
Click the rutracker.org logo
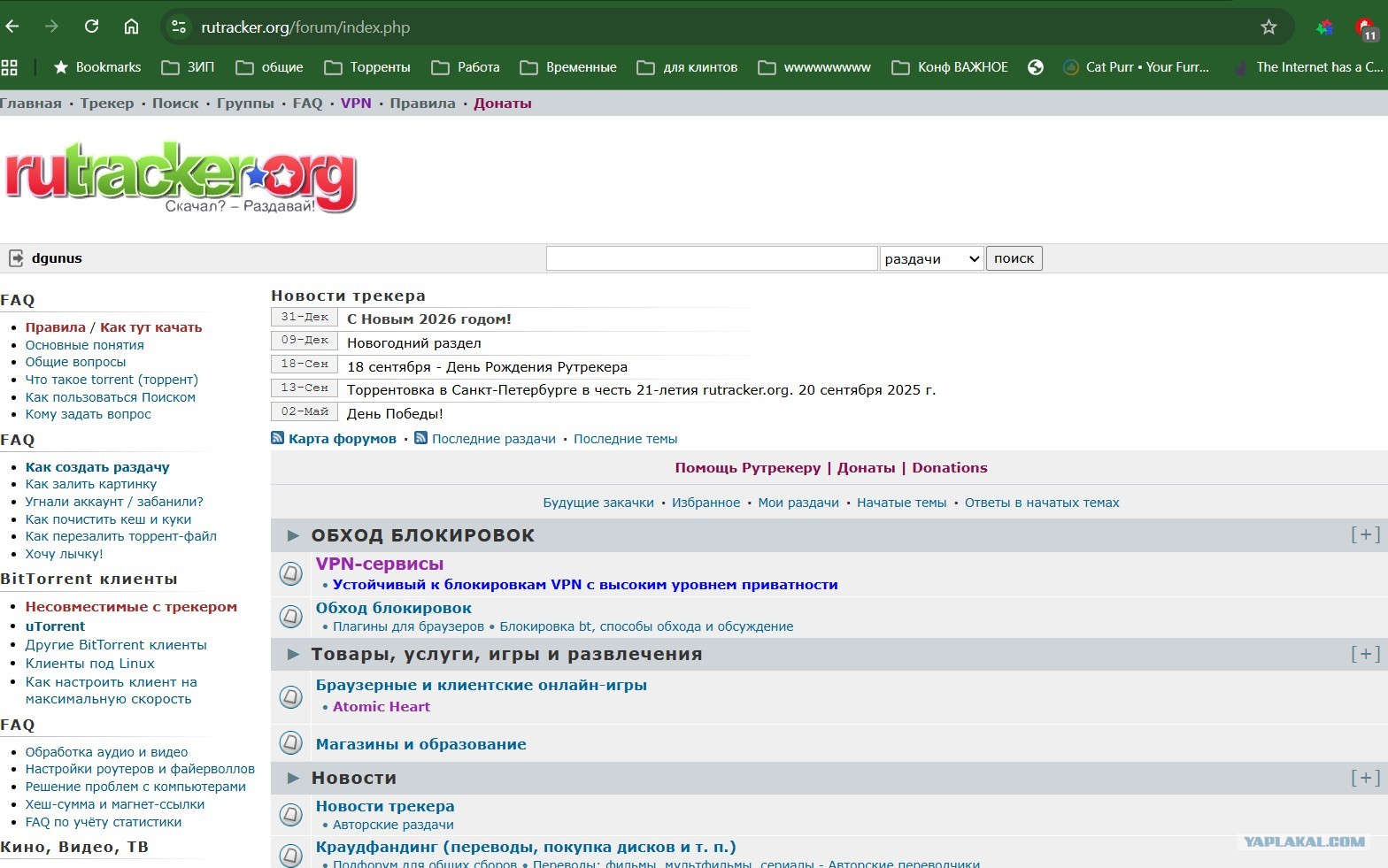(181, 177)
